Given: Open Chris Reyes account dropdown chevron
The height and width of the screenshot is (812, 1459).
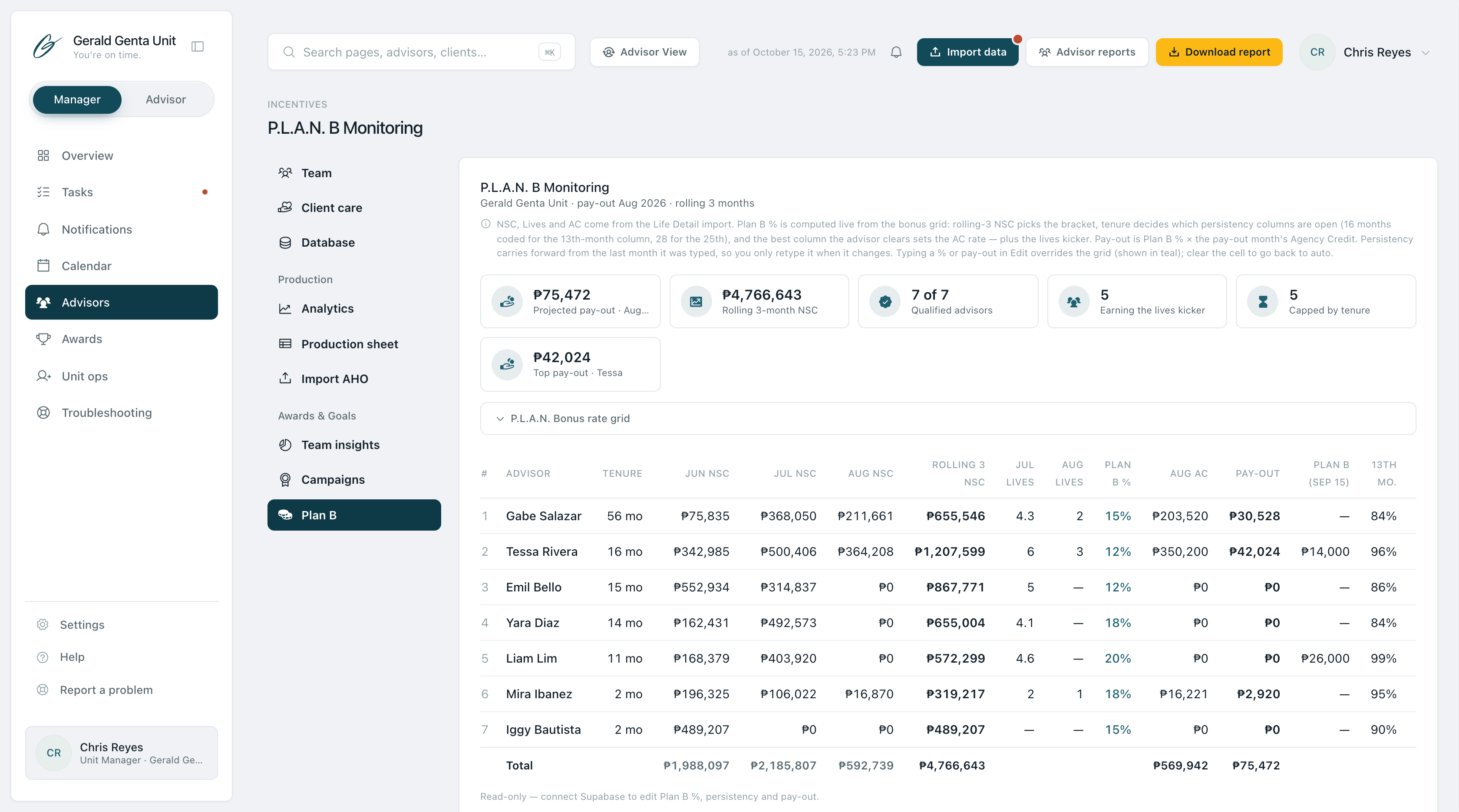Looking at the screenshot, I should [1426, 53].
